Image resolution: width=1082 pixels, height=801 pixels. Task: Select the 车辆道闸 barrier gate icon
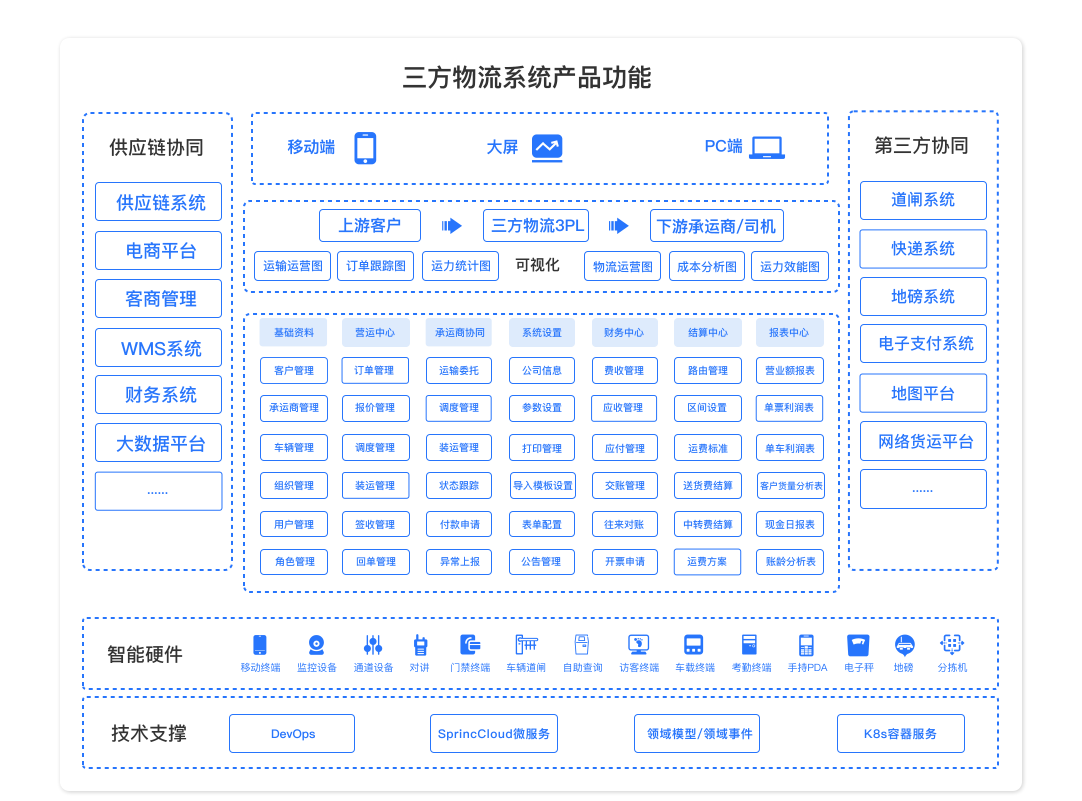(527, 644)
